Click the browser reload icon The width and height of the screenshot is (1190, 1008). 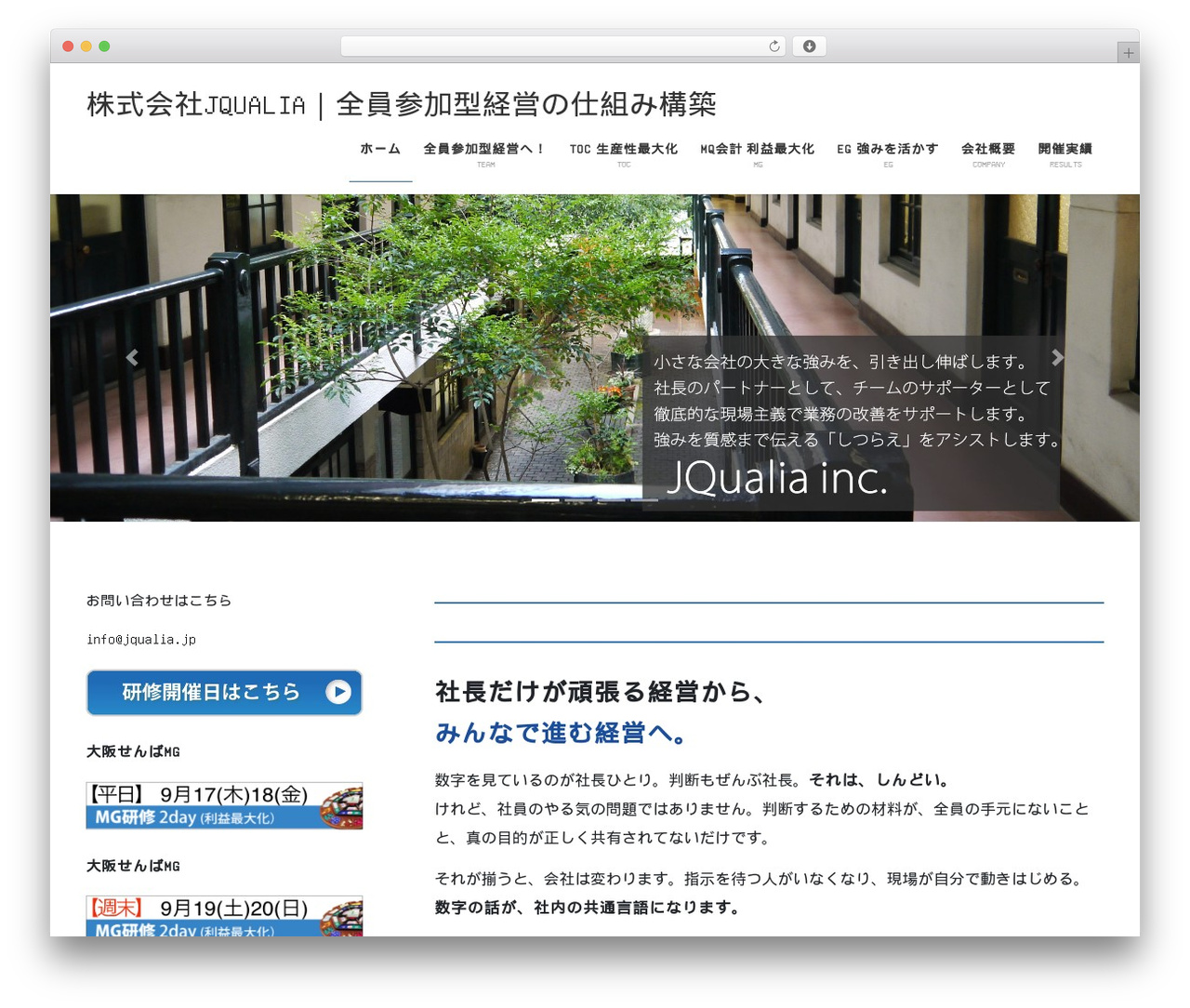pos(774,46)
